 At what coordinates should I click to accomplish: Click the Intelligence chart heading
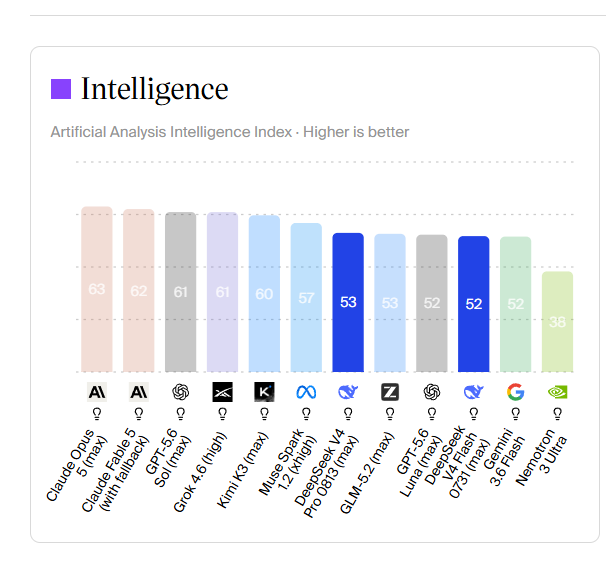pyautogui.click(x=155, y=90)
